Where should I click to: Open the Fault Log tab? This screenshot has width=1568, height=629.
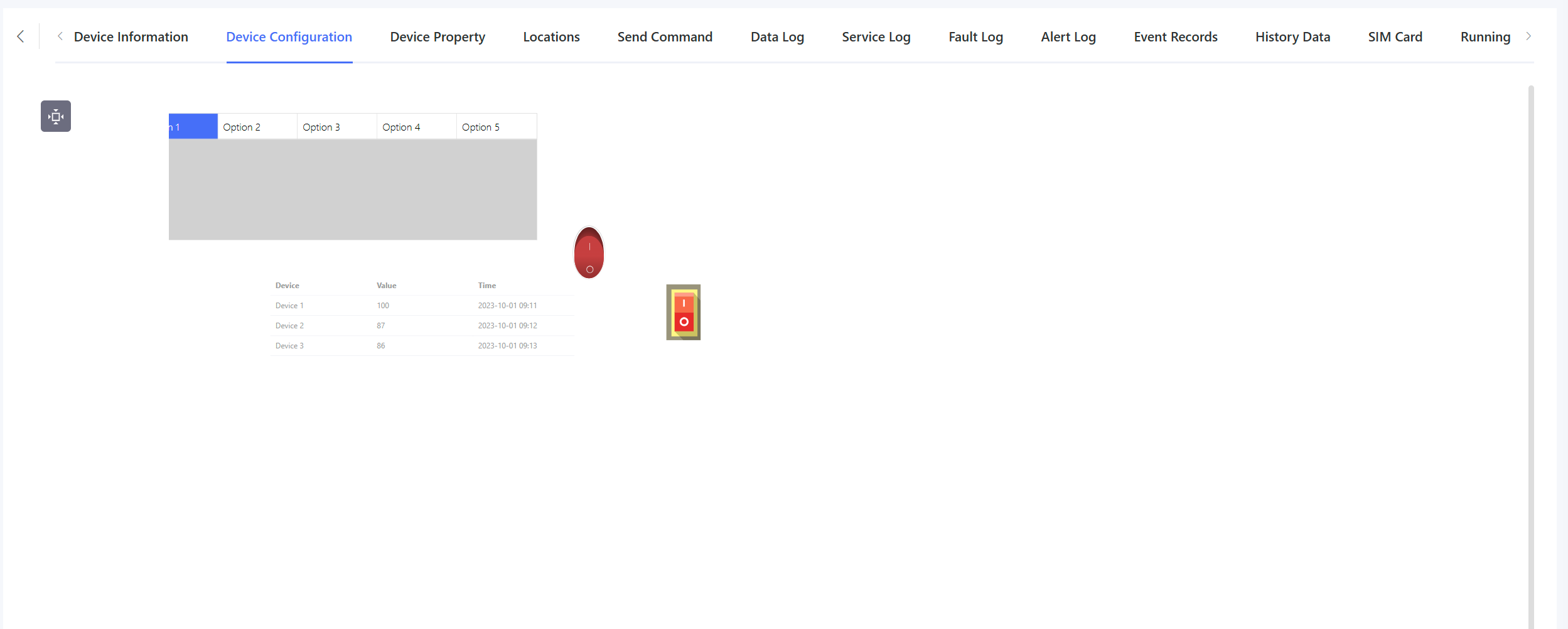point(975,37)
